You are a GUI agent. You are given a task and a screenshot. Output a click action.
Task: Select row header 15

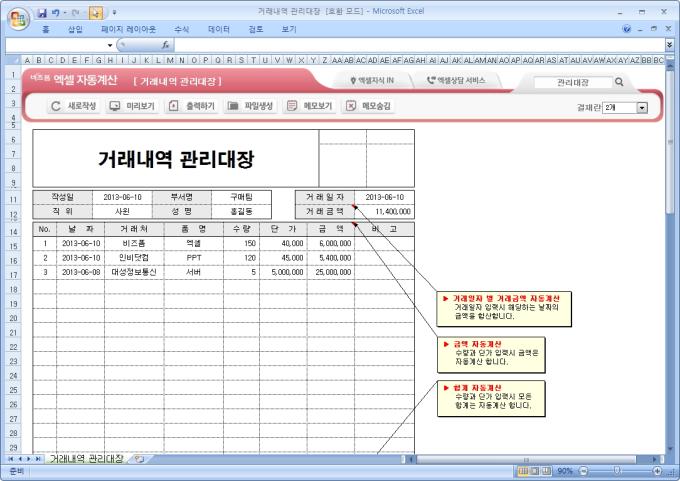pos(13,246)
